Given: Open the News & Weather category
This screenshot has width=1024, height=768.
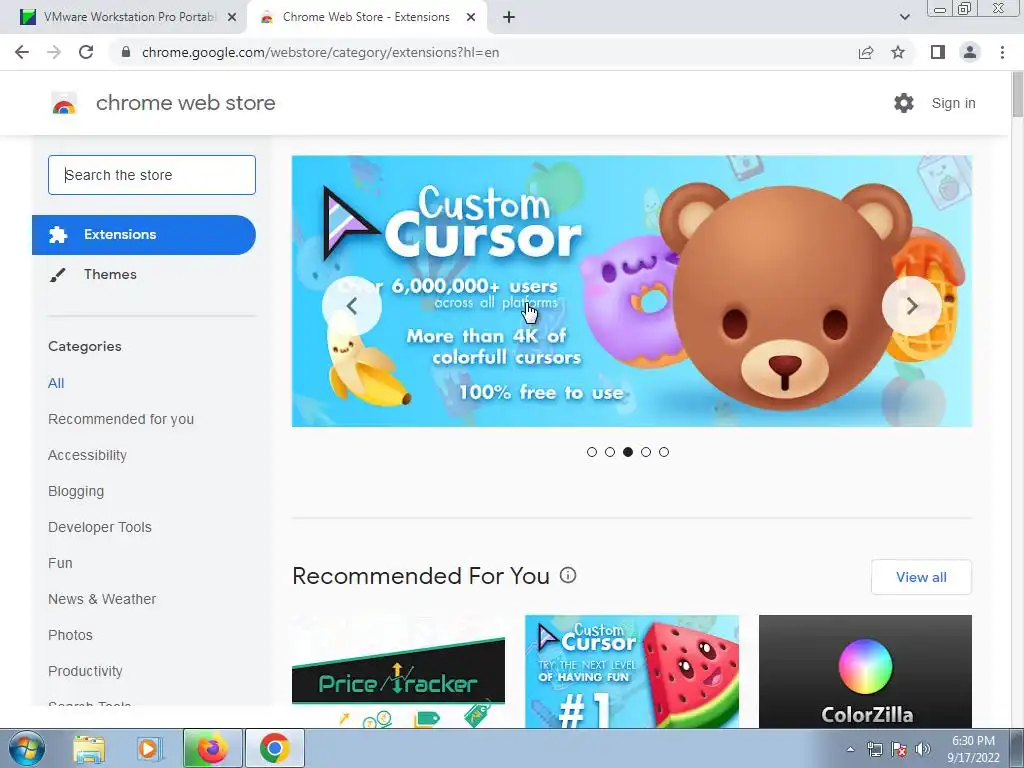Looking at the screenshot, I should pyautogui.click(x=102, y=599).
